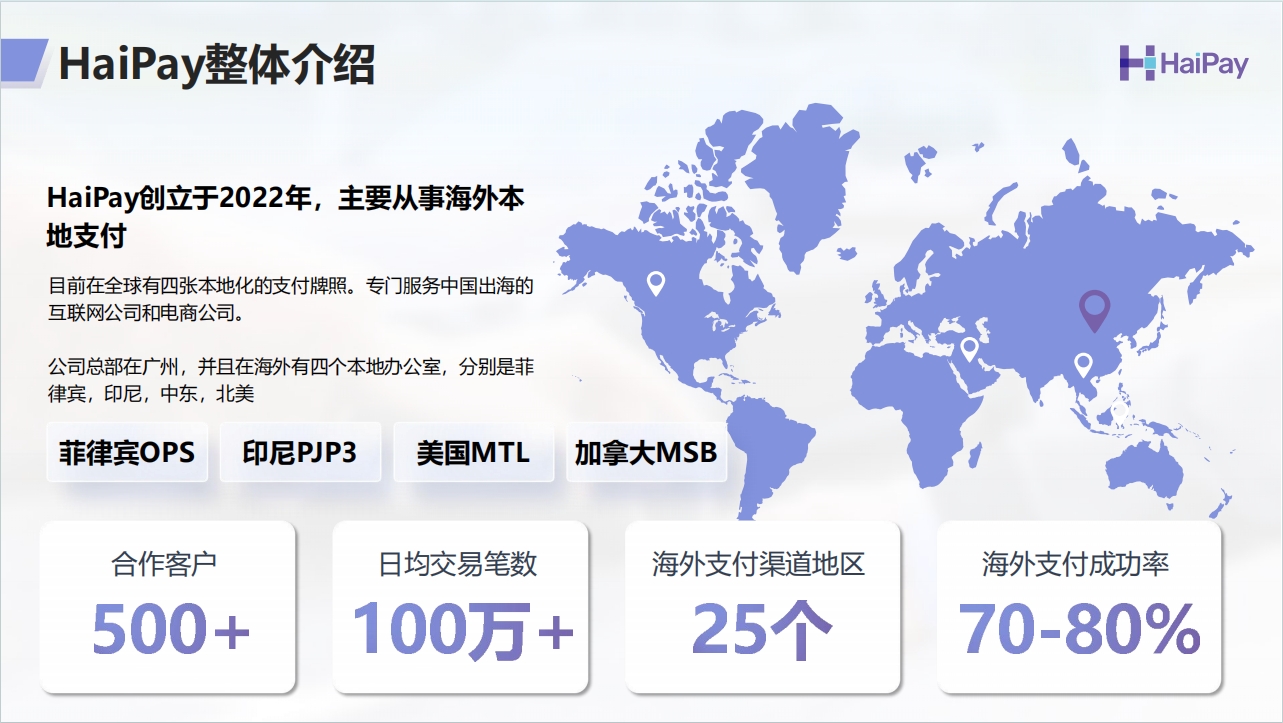Select the 印尼PJP3 license tag
The width and height of the screenshot is (1283, 723).
tap(300, 452)
